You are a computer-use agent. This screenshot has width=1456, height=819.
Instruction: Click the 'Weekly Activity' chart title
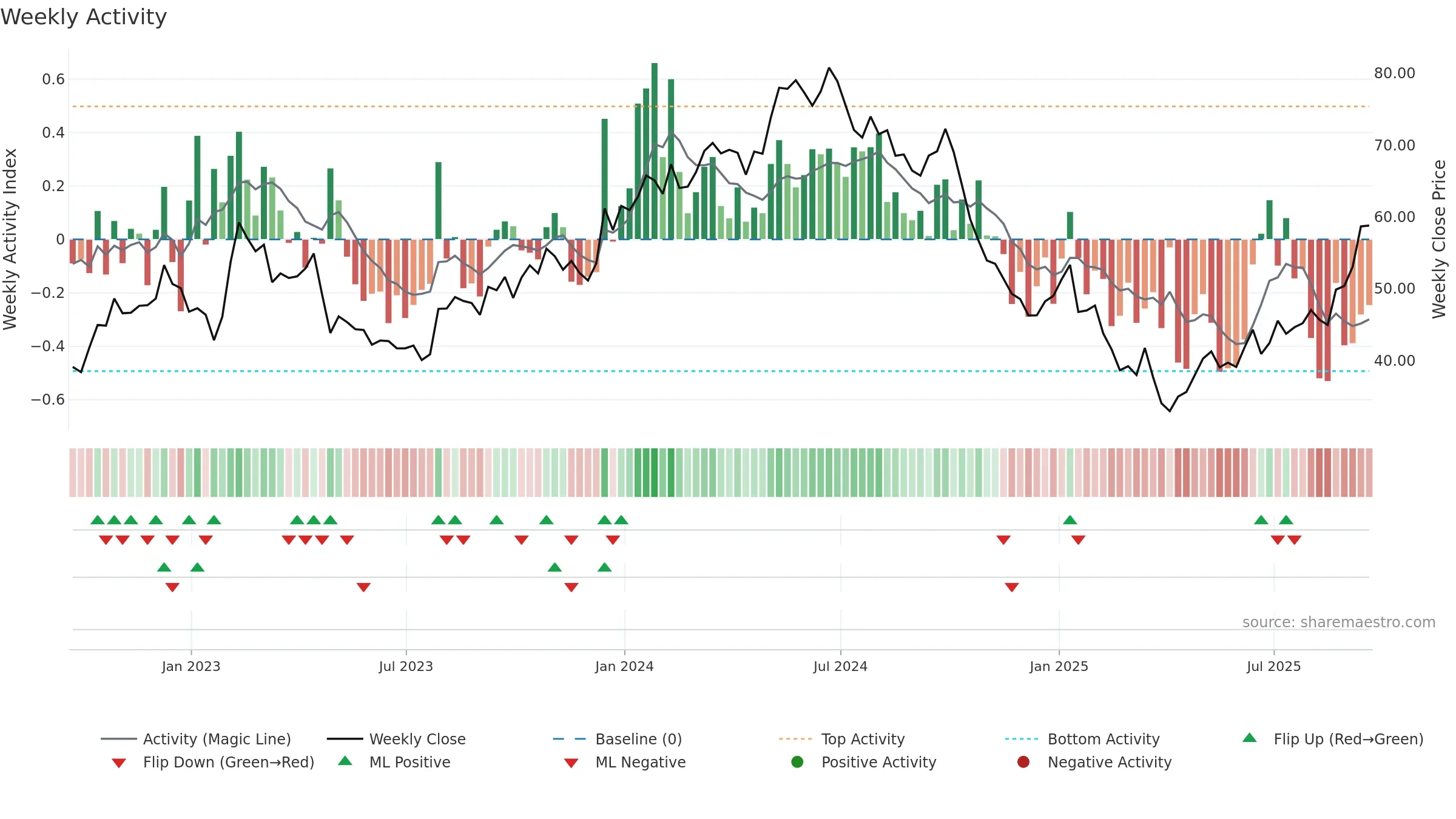[84, 17]
